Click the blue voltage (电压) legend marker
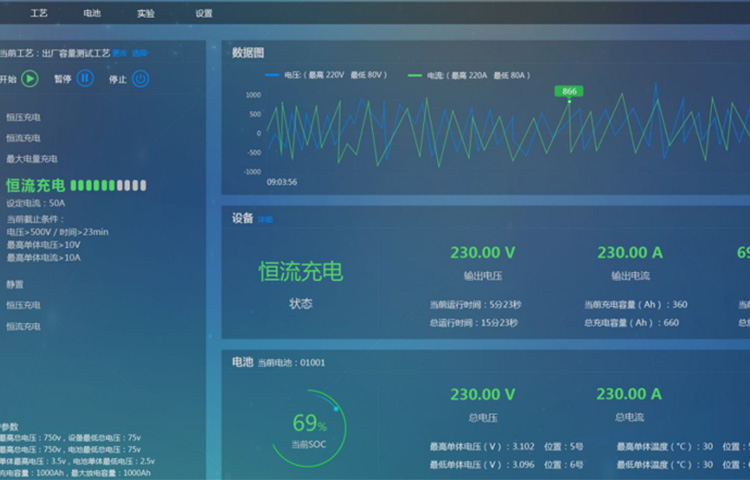750x480 pixels. 272,75
